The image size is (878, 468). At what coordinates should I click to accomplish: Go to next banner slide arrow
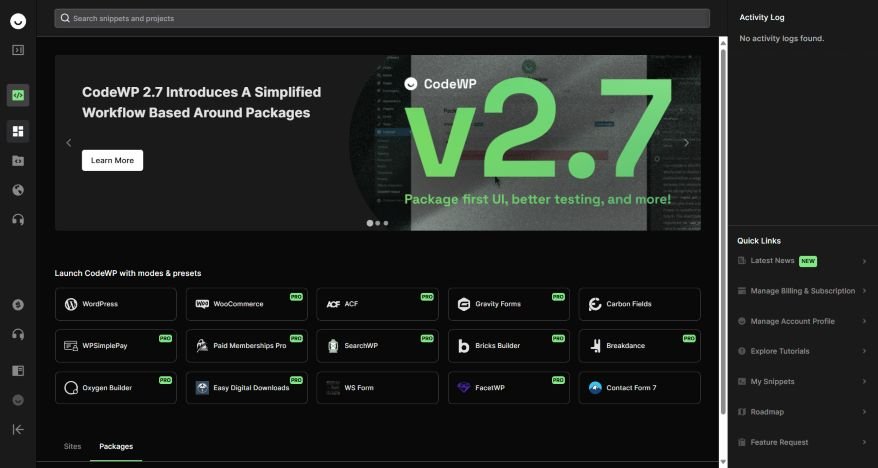(x=686, y=143)
